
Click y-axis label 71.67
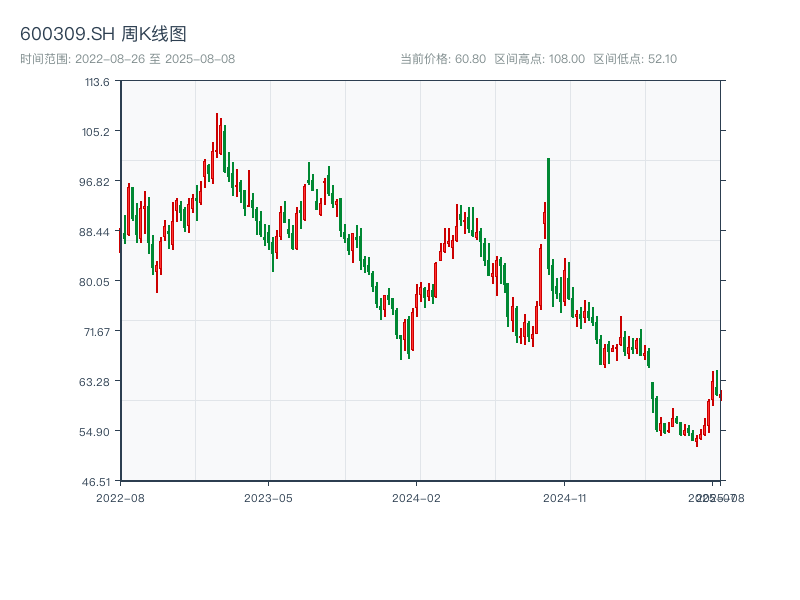click(96, 332)
